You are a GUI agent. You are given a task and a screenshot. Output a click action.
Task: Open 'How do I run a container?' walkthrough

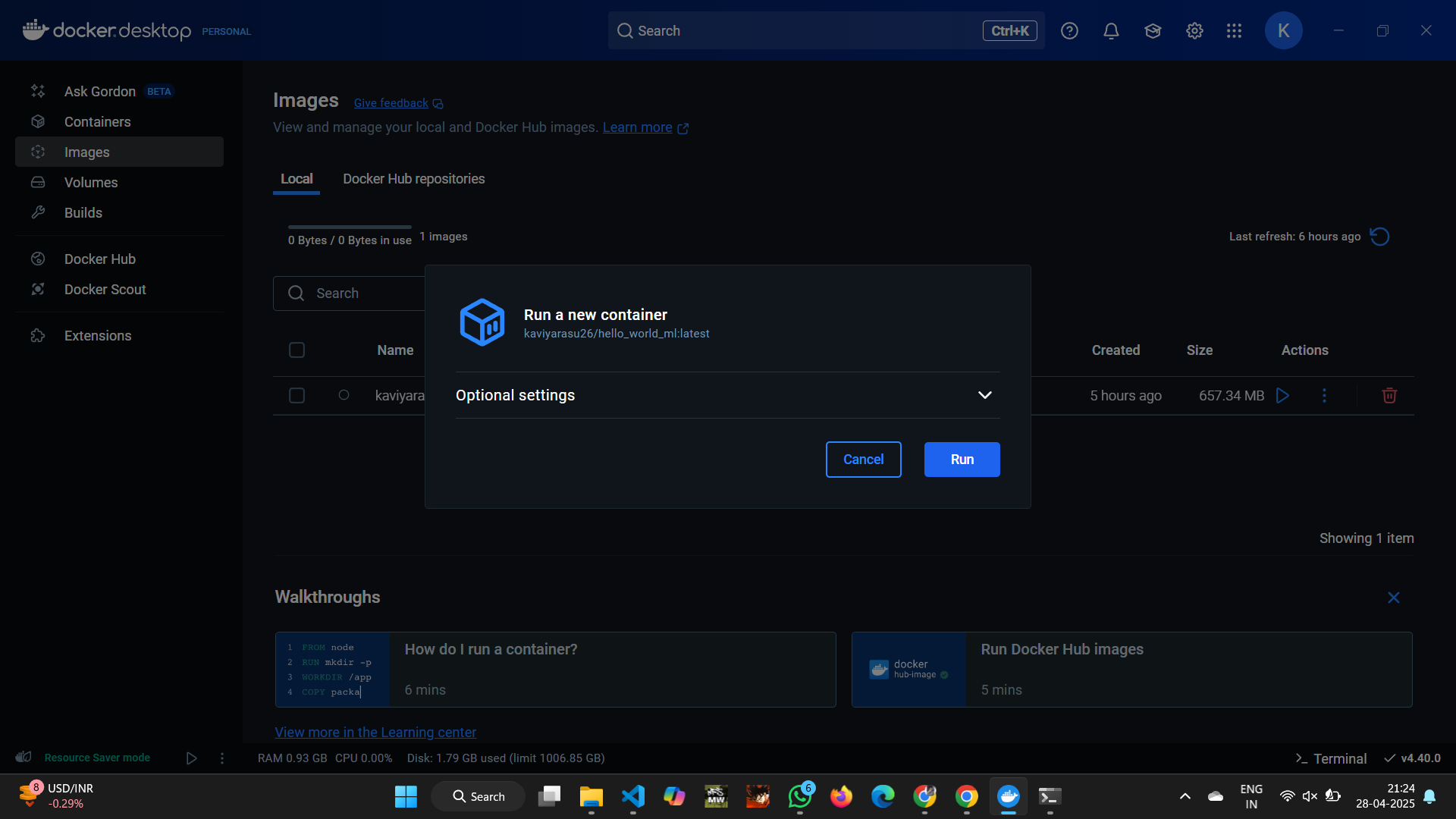(x=555, y=670)
